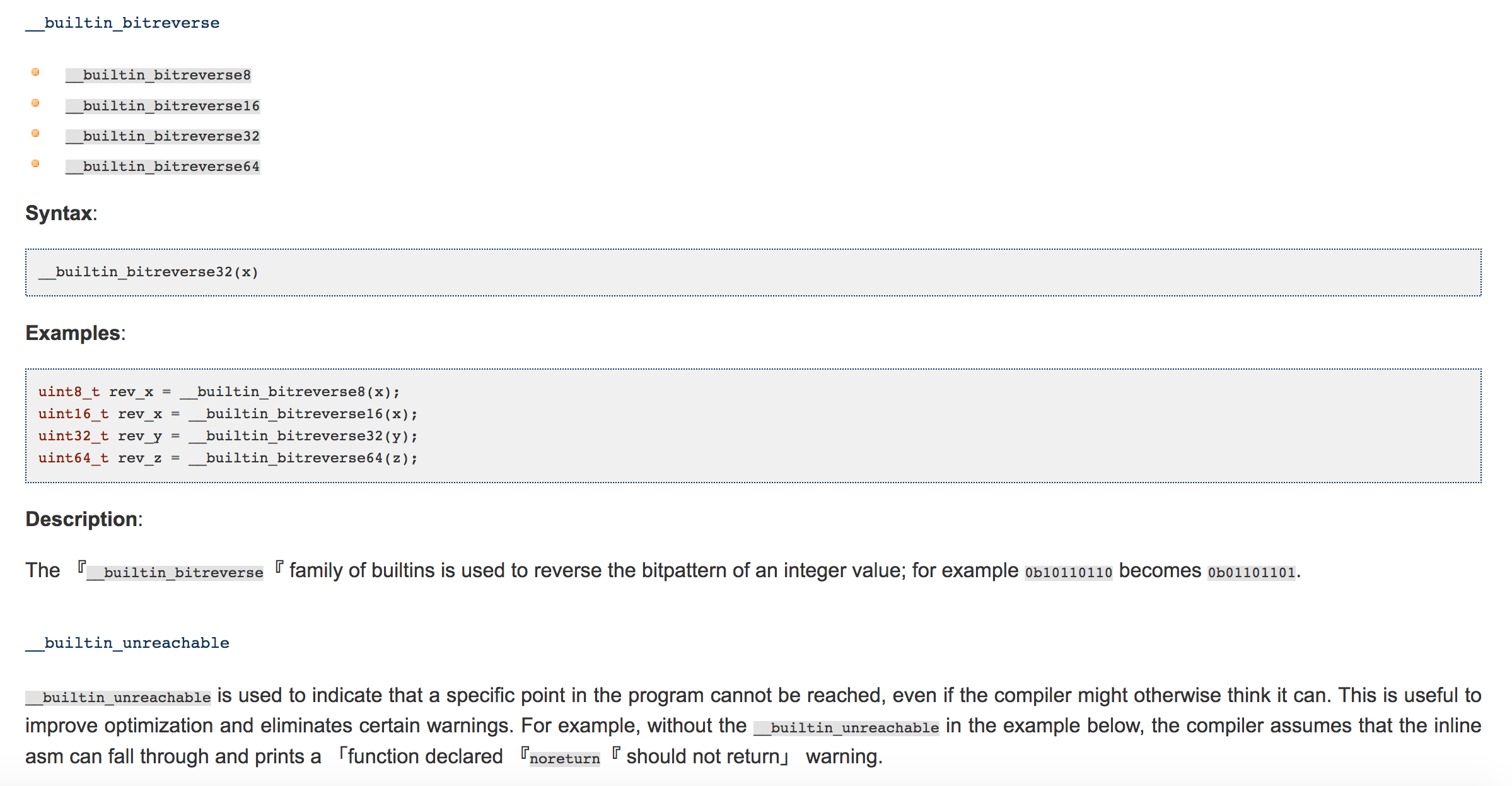Select the __builtin_bitreverse64 list item
This screenshot has height=786, width=1512.
click(163, 167)
